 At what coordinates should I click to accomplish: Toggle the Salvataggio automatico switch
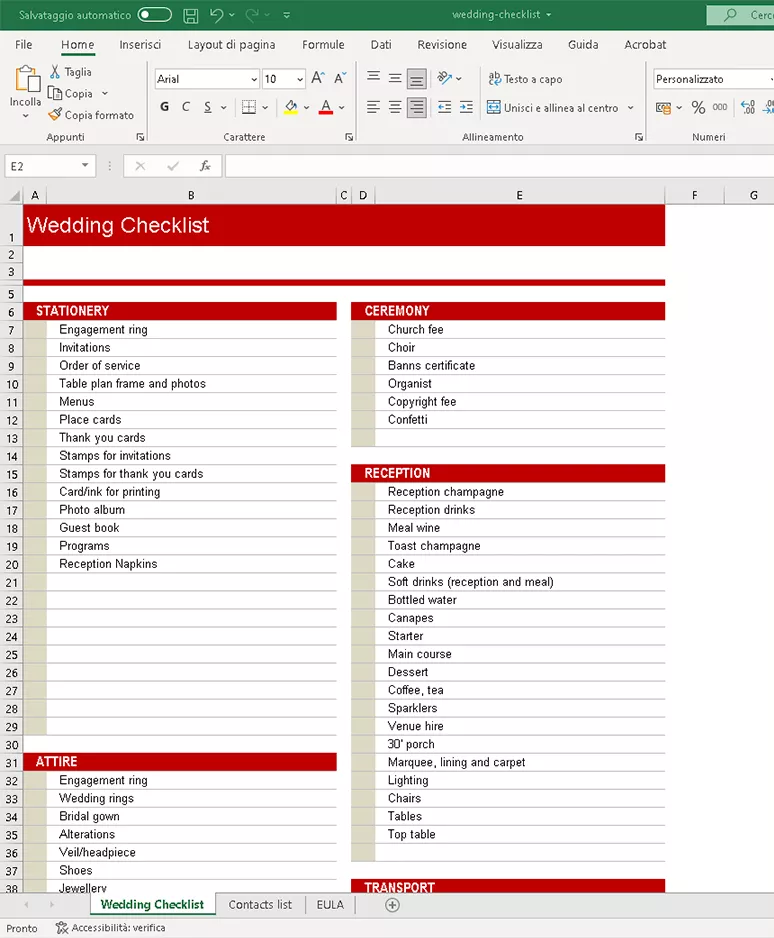(x=155, y=15)
